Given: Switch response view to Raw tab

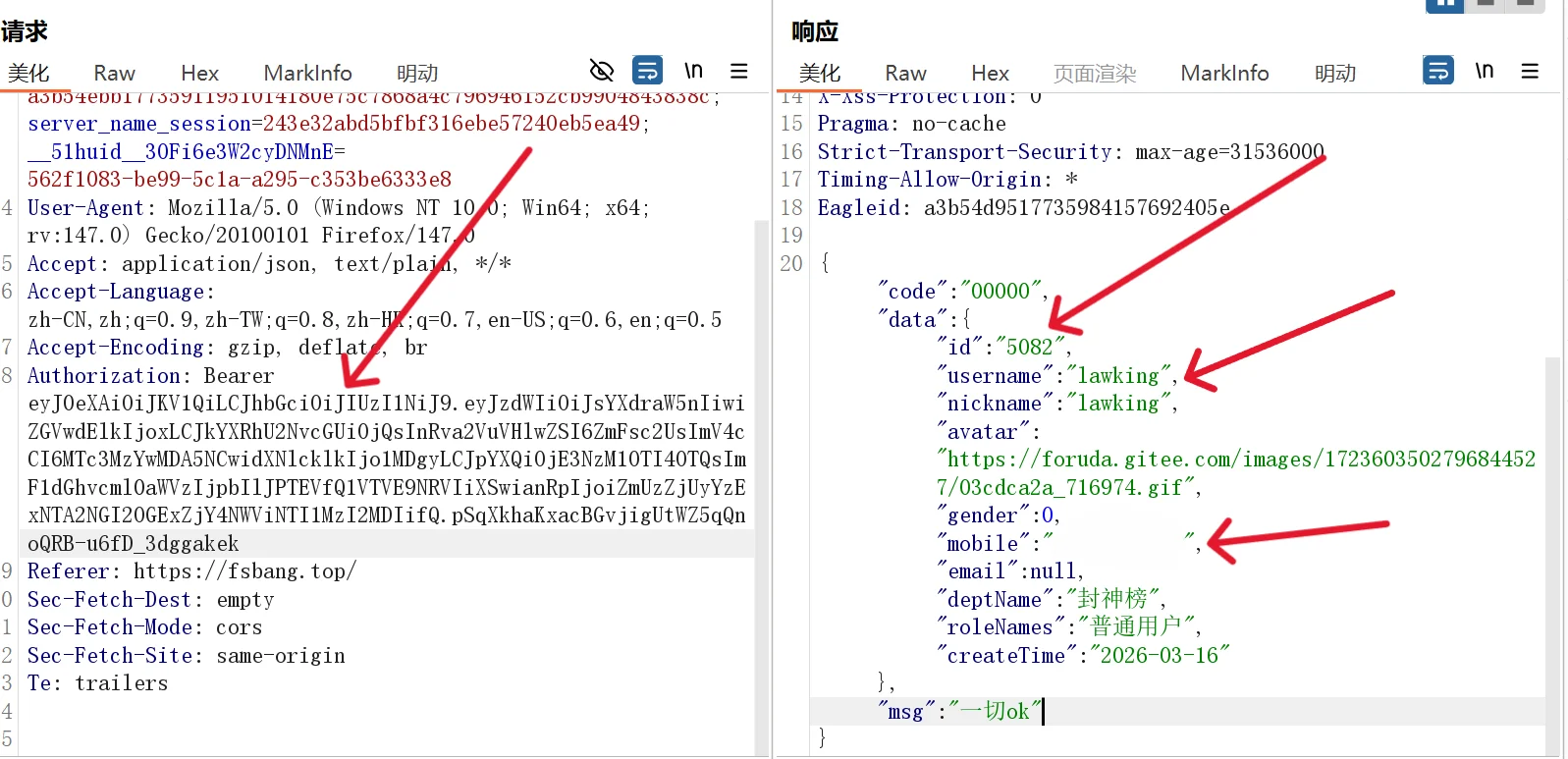Looking at the screenshot, I should tap(905, 74).
